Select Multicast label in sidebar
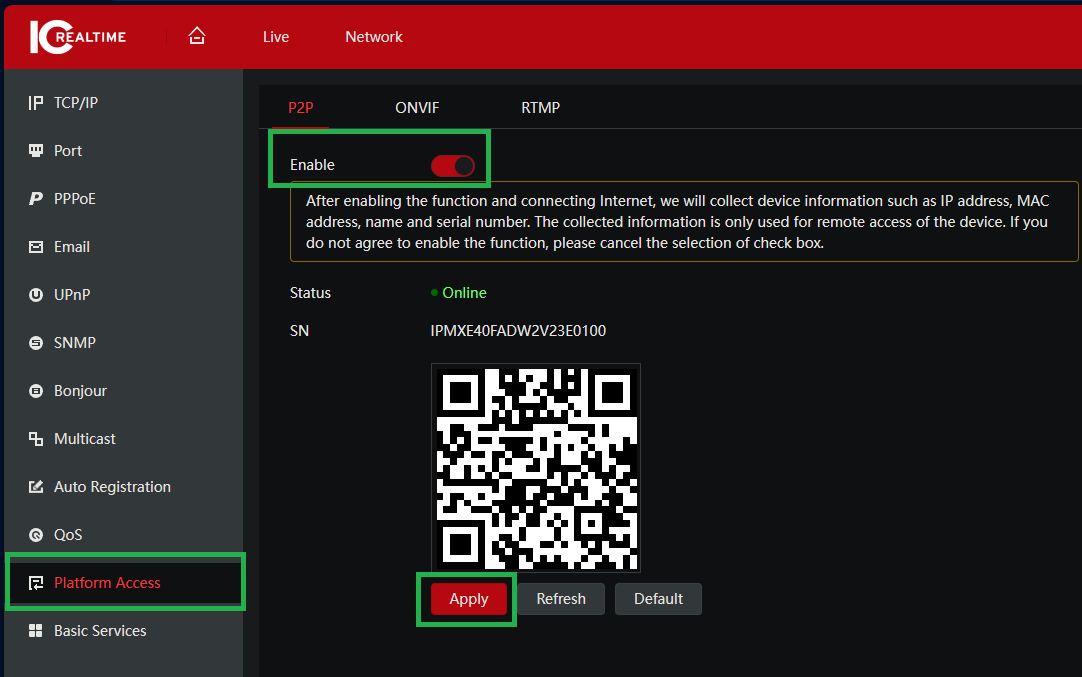Image resolution: width=1082 pixels, height=677 pixels. click(x=84, y=439)
